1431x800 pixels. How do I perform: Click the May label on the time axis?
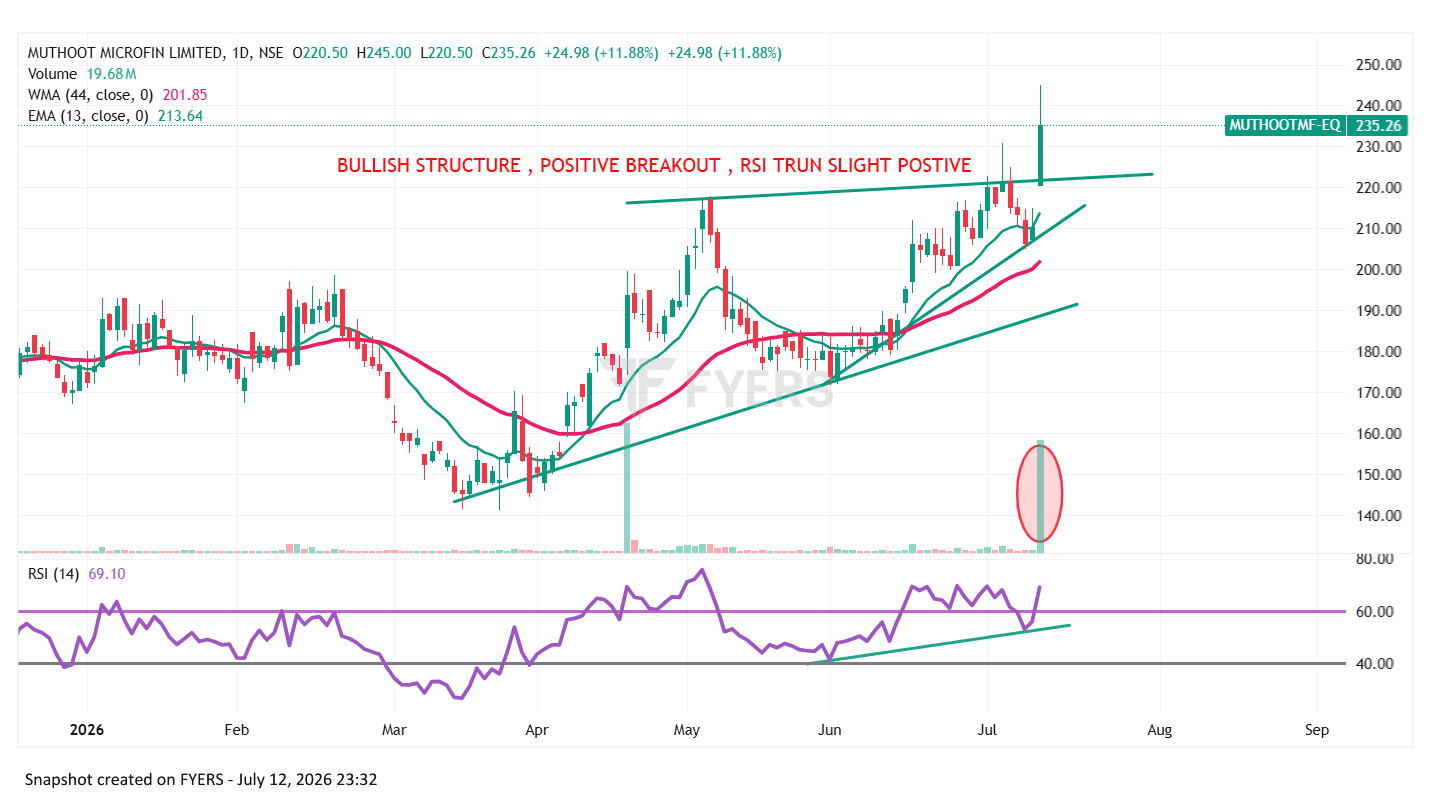click(686, 730)
